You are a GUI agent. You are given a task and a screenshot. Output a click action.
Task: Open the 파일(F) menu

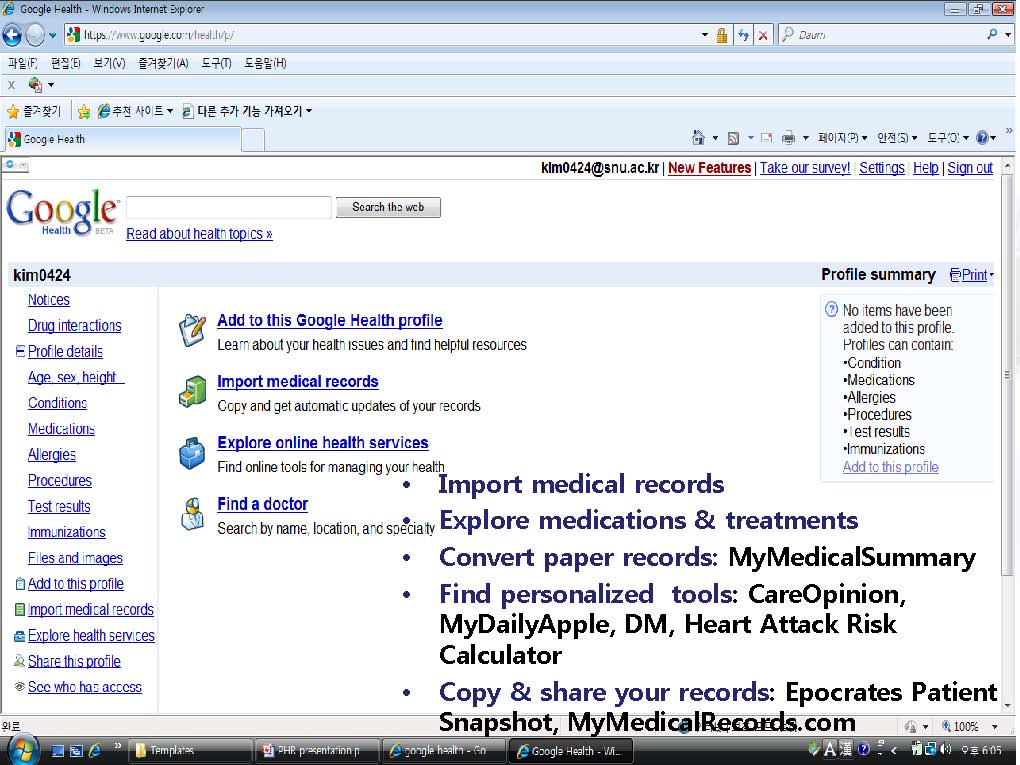tap(22, 63)
